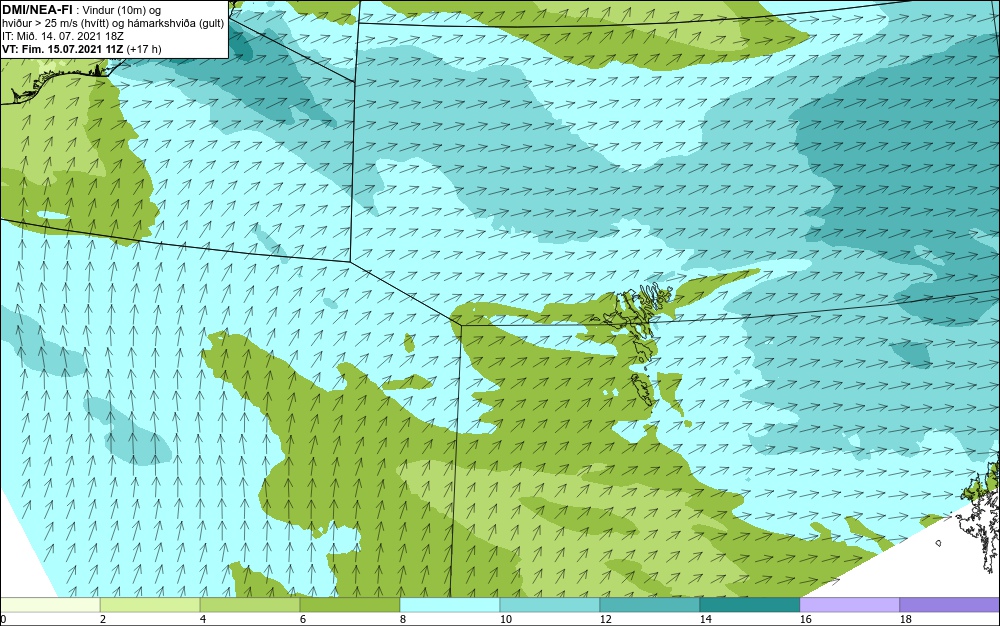Click the 2–4 m/s light green legend swatch
The height and width of the screenshot is (626, 1000).
(150, 605)
